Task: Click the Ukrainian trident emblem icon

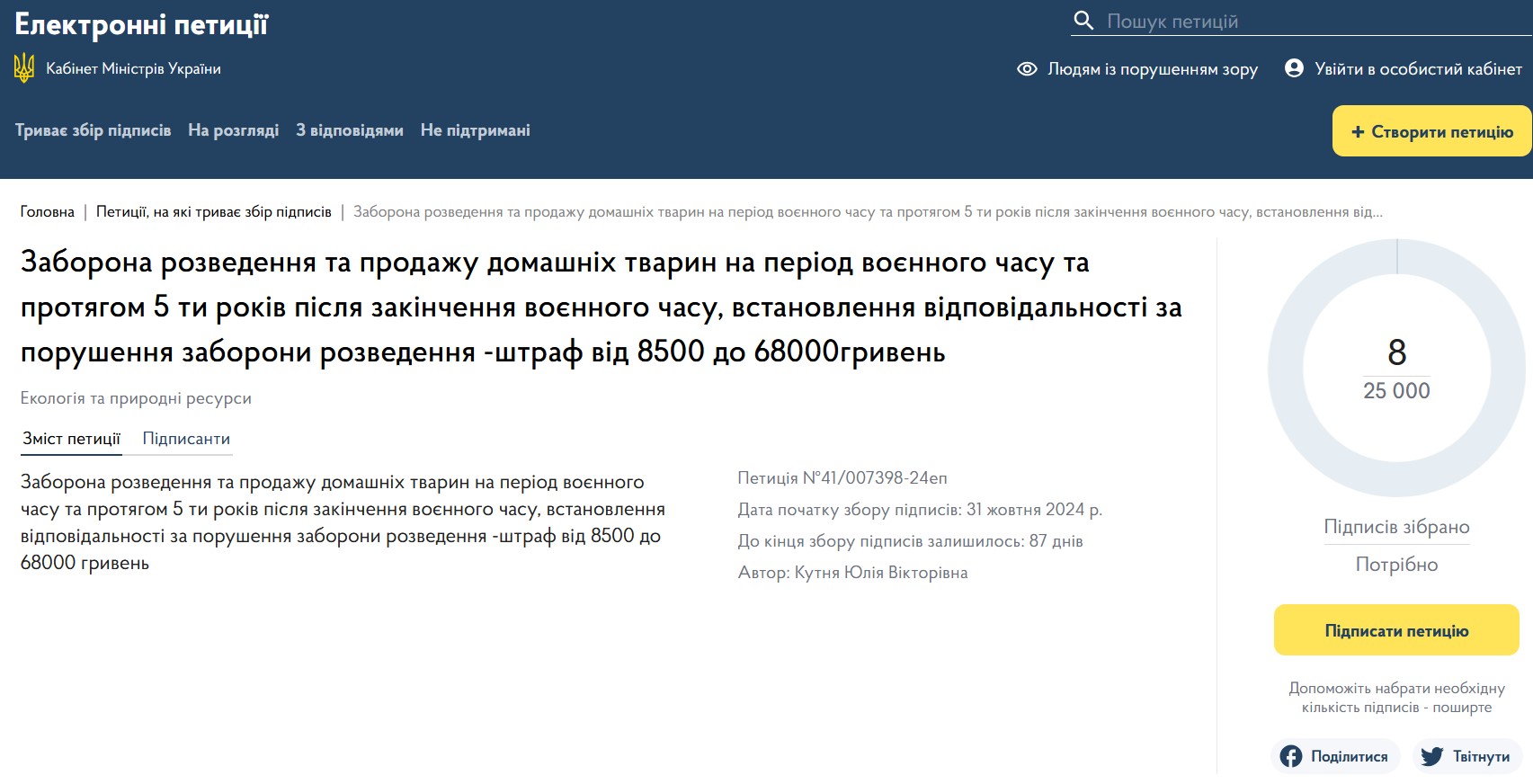Action: pyautogui.click(x=24, y=68)
